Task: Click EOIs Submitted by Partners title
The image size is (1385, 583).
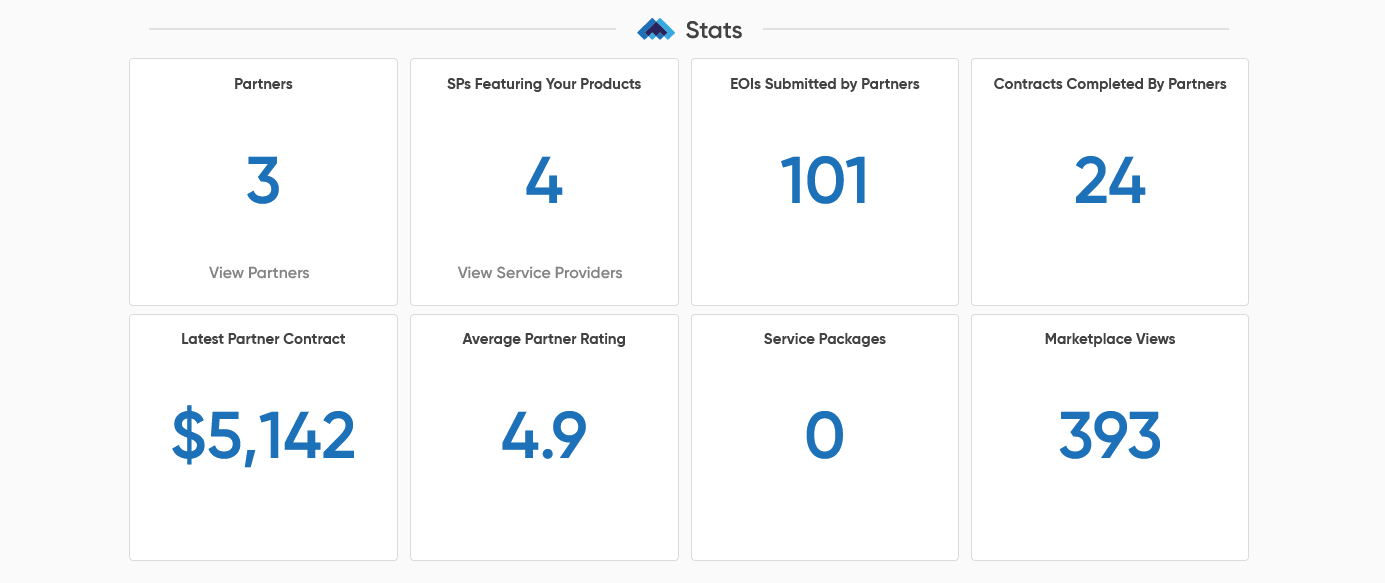Action: 825,84
